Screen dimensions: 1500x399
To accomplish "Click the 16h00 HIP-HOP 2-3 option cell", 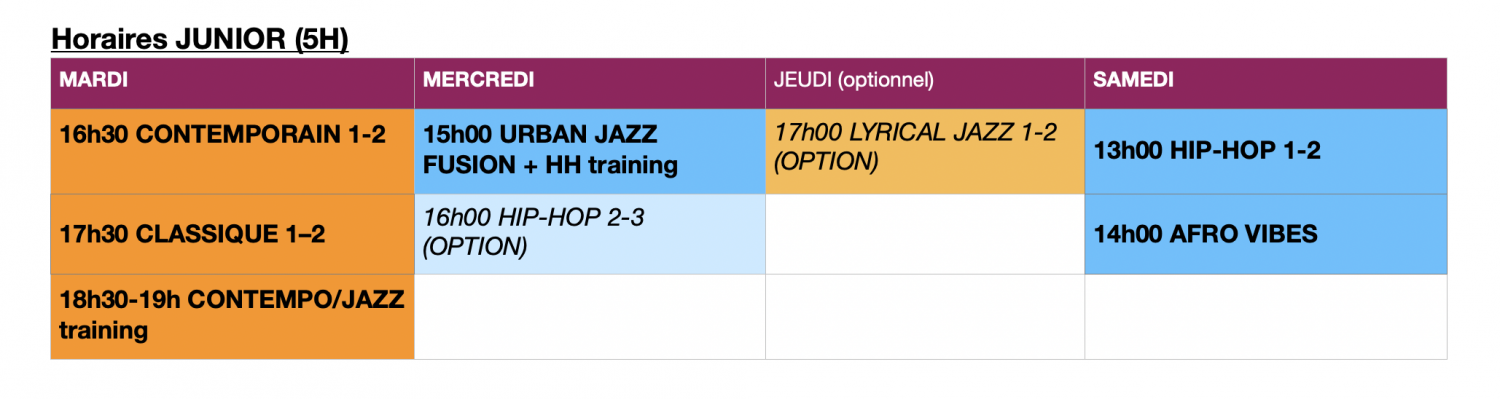I will [589, 234].
